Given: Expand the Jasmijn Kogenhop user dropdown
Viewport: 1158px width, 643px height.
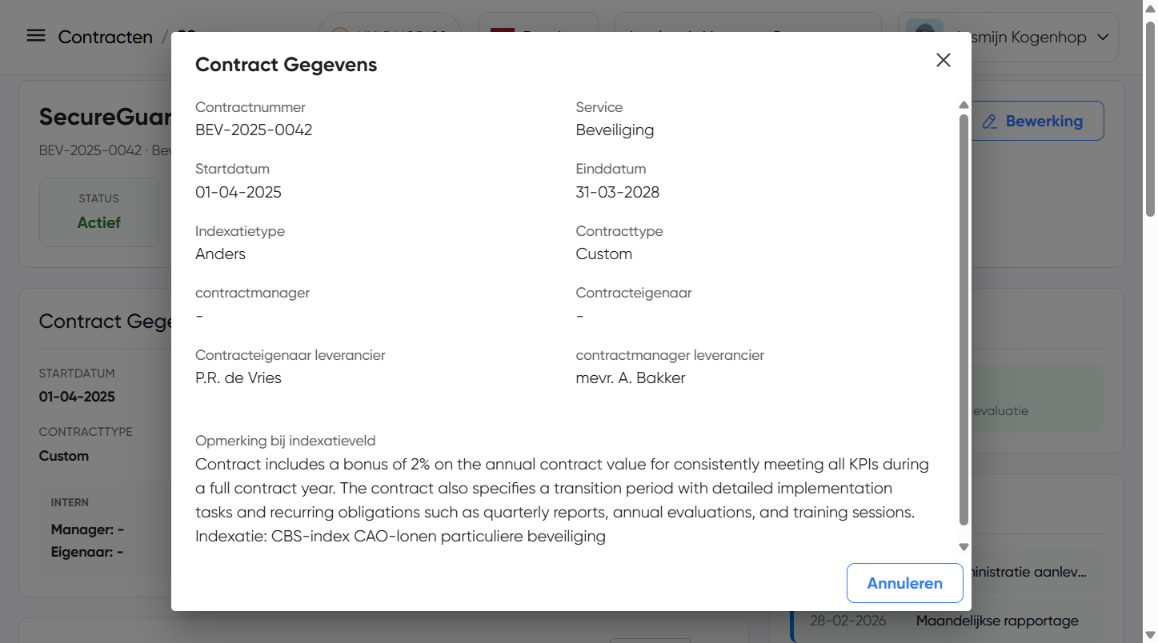Looking at the screenshot, I should tap(1103, 37).
